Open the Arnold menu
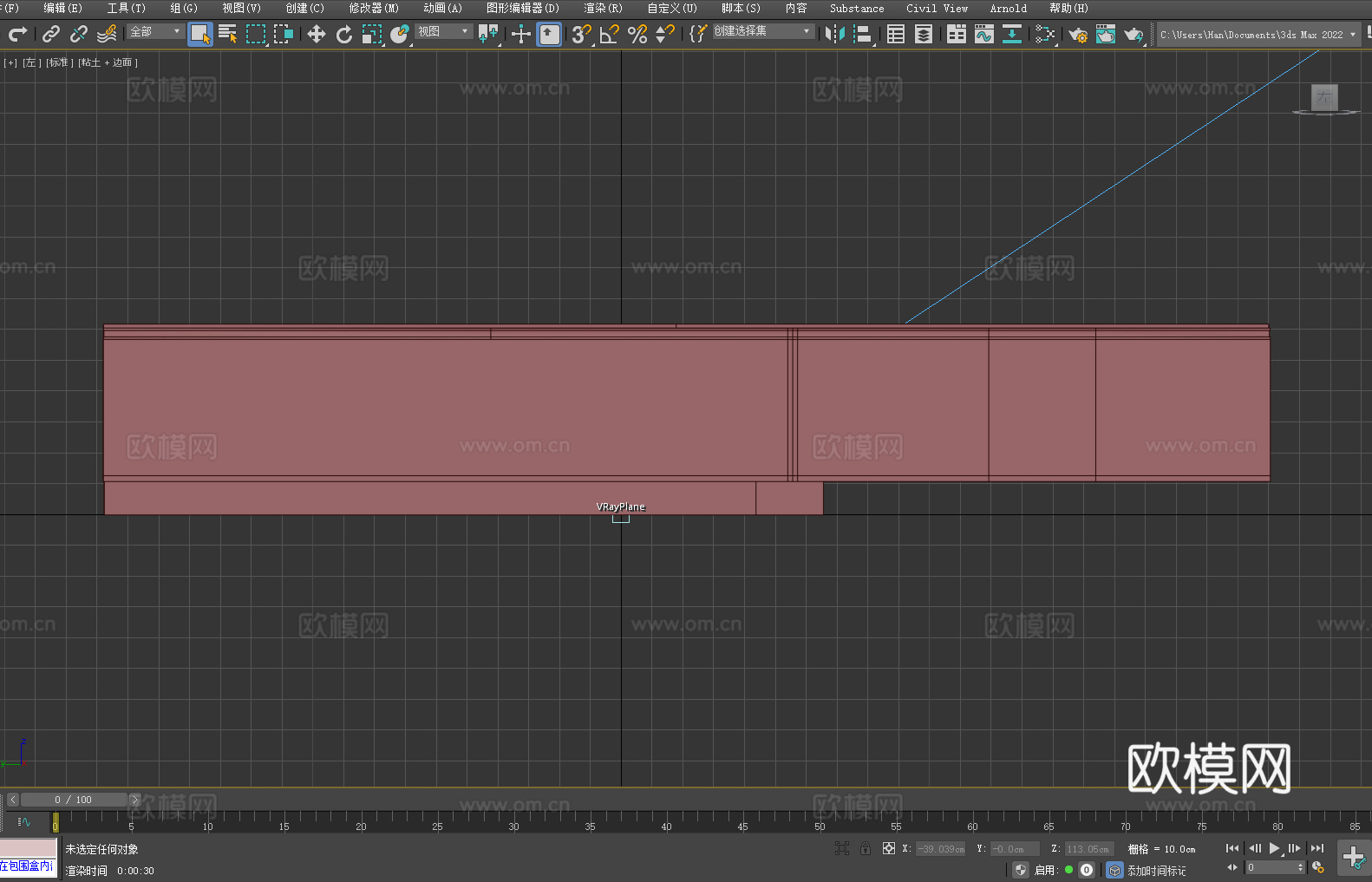 1008,9
